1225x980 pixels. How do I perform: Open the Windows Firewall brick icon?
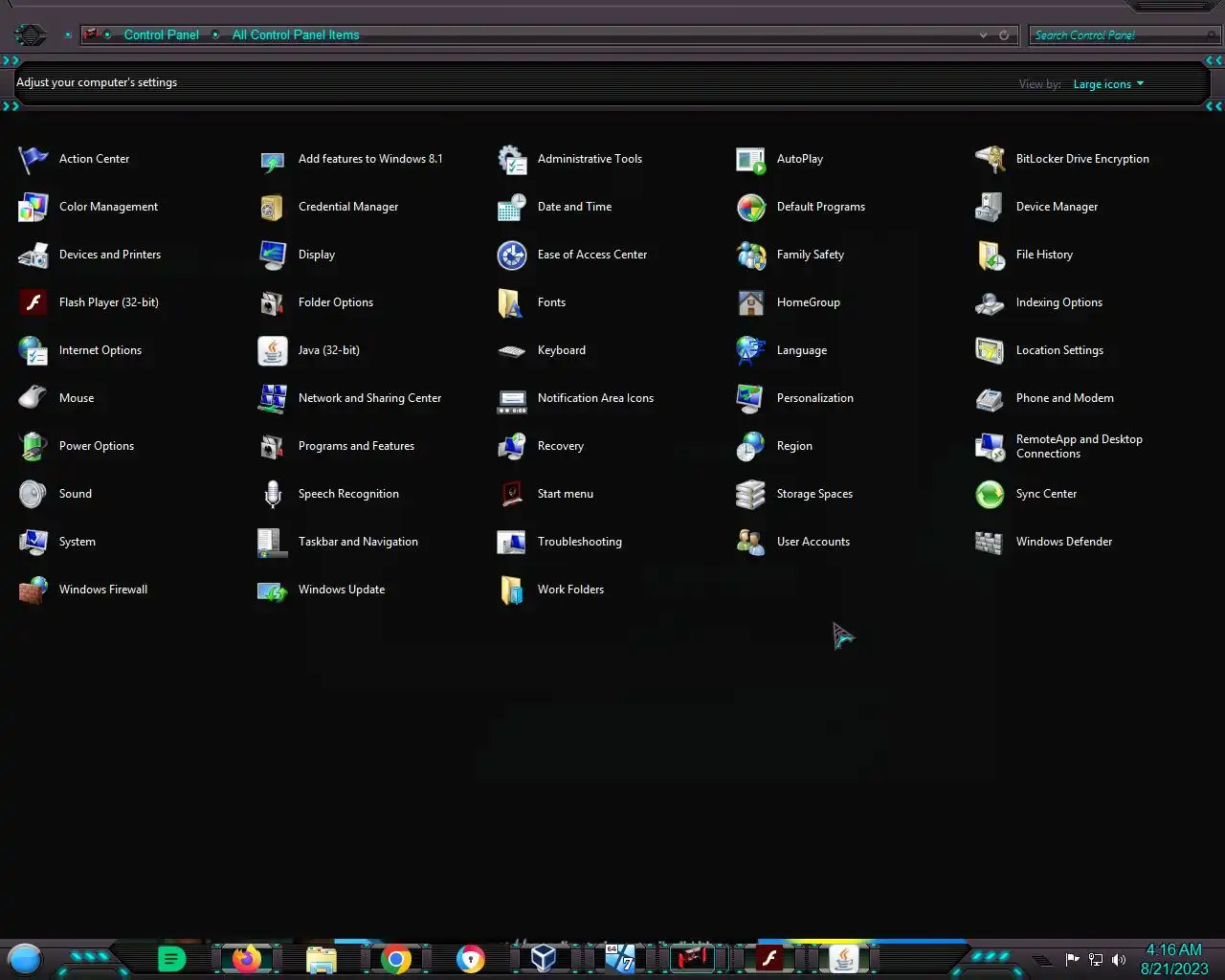click(x=33, y=590)
